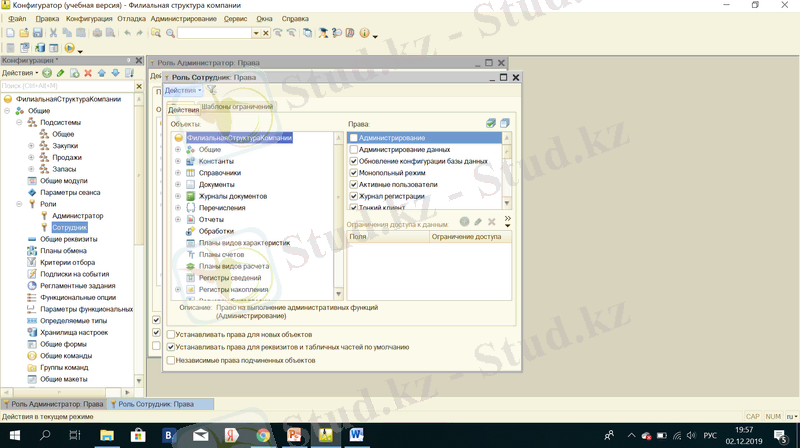Click the Save icon in main toolbar
This screenshot has height=448, width=800.
pos(37,33)
